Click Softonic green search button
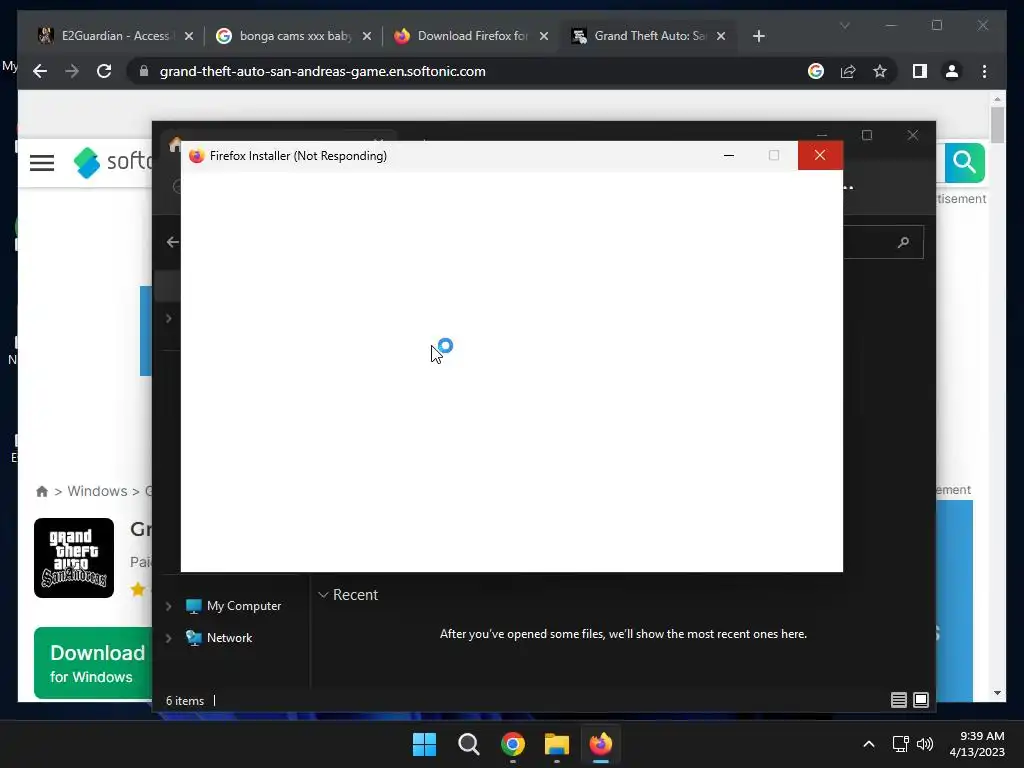 point(964,162)
